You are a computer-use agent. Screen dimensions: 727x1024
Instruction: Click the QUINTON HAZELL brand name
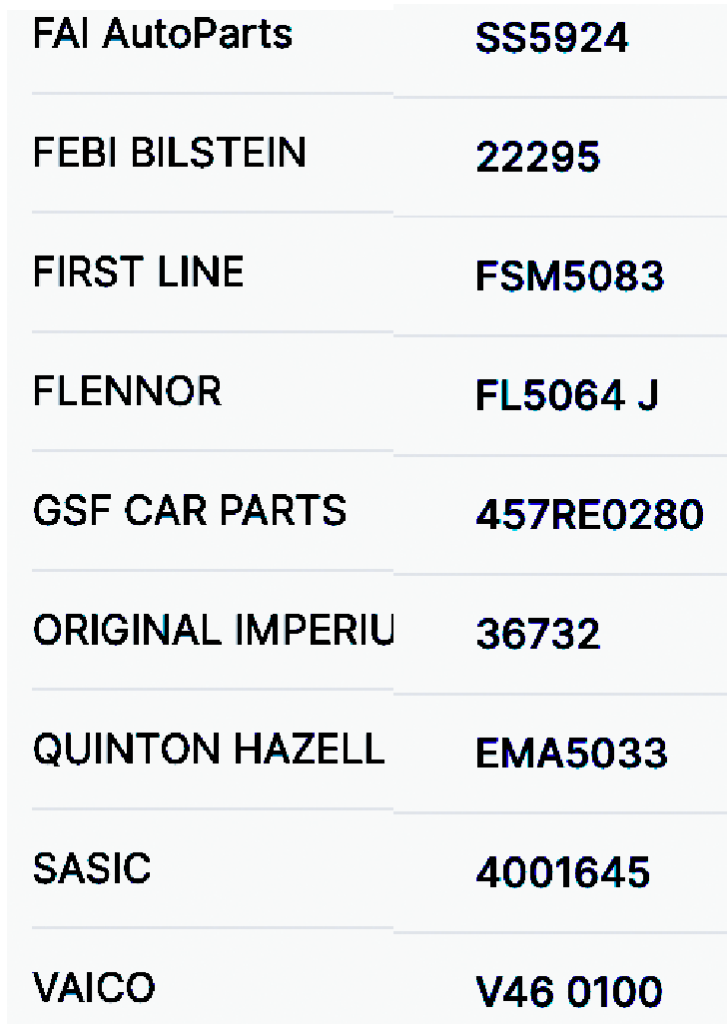tap(209, 749)
